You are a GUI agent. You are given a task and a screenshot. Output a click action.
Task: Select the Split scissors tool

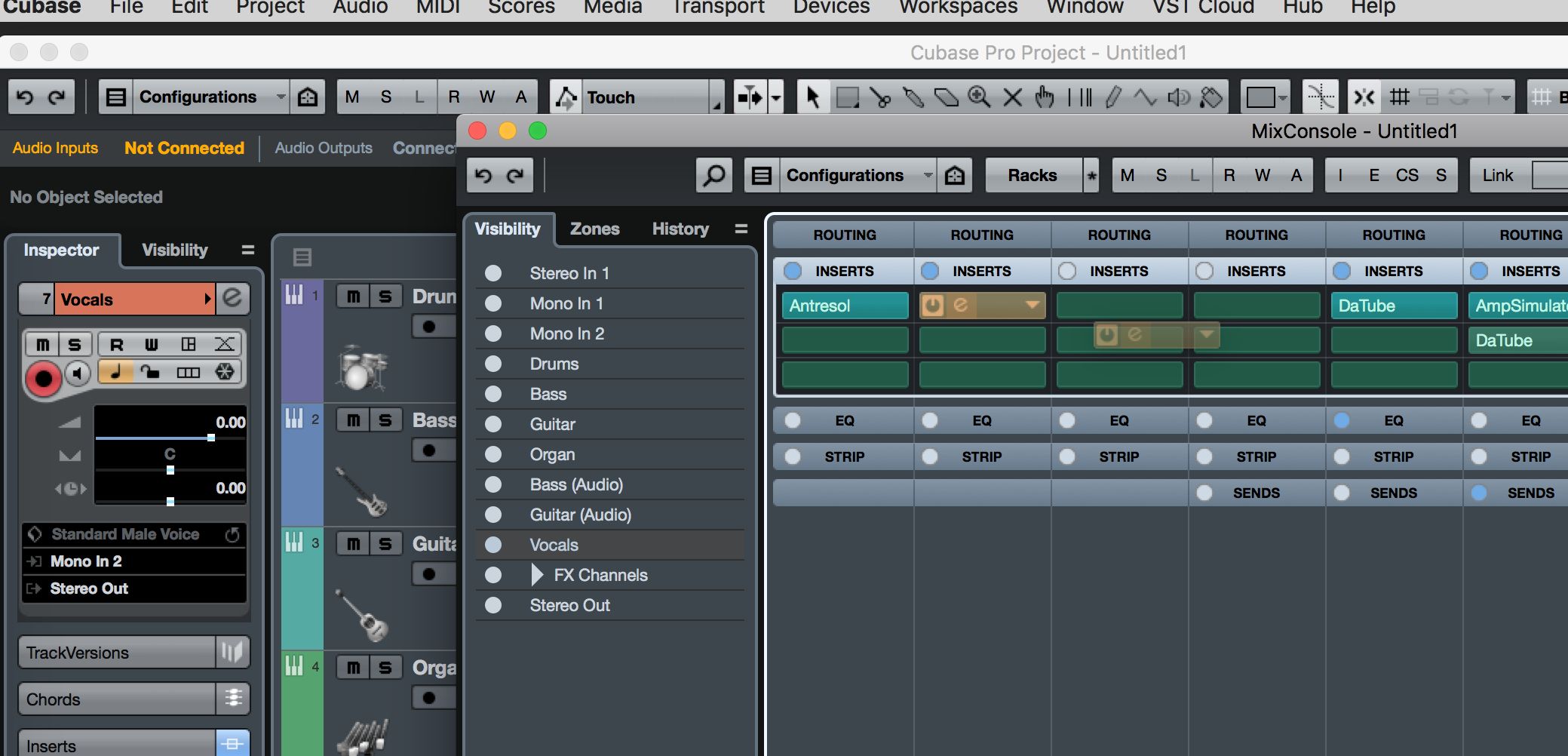[x=879, y=97]
